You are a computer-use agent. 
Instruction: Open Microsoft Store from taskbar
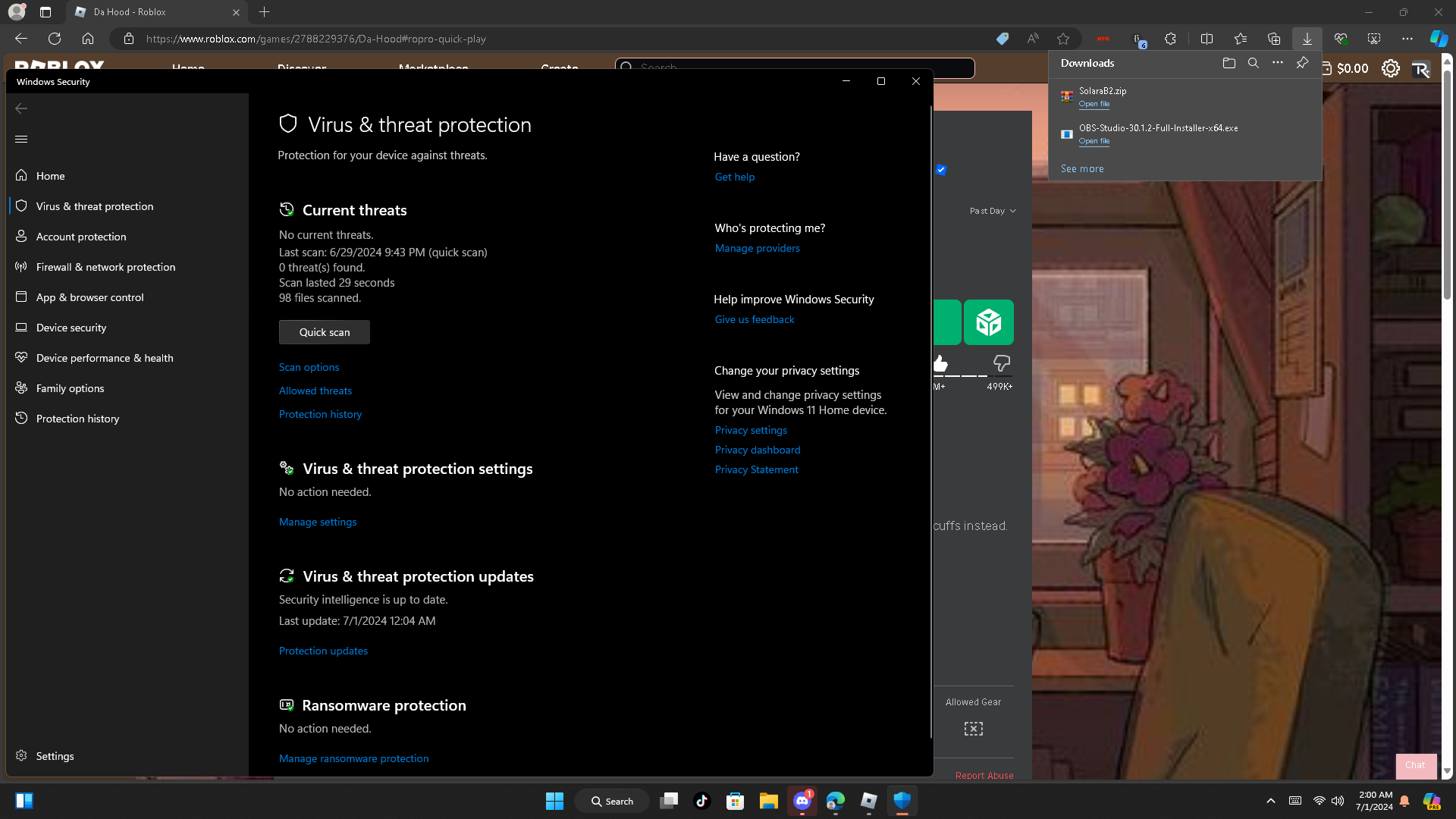(x=736, y=801)
